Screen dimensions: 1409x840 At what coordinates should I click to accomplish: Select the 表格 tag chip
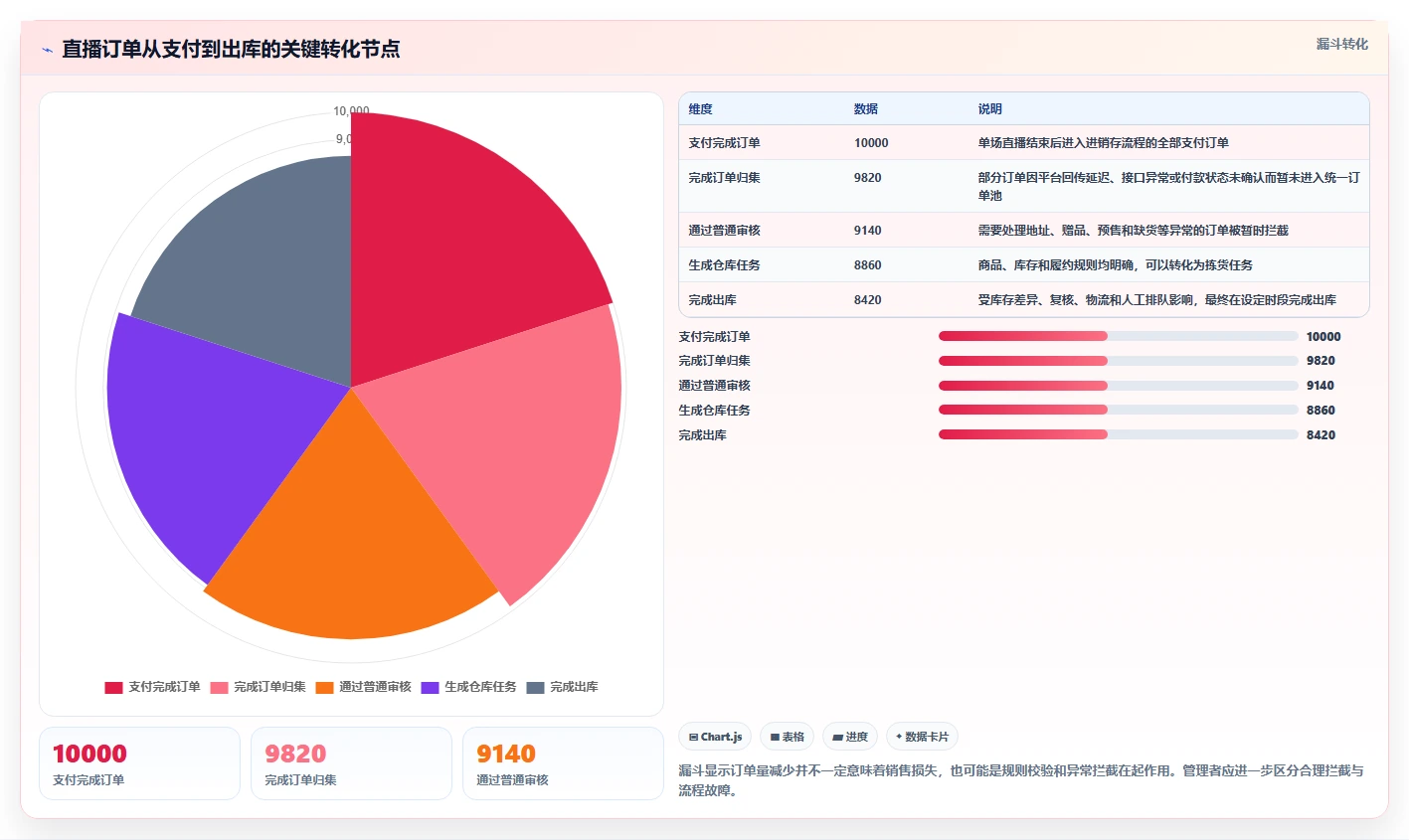(x=787, y=737)
